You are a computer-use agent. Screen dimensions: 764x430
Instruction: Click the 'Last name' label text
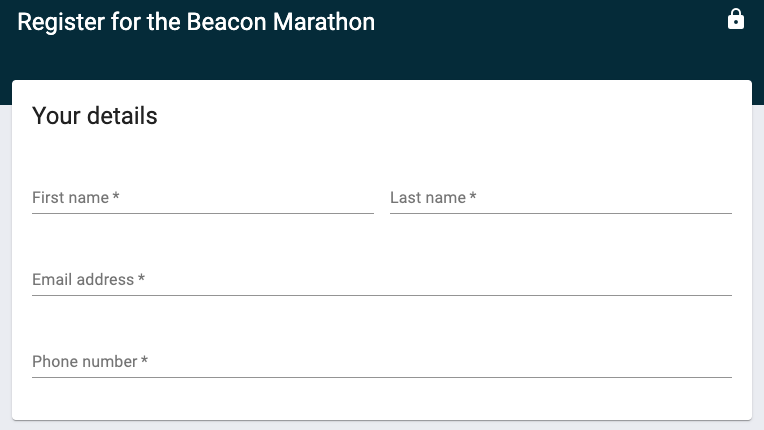pyautogui.click(x=428, y=198)
